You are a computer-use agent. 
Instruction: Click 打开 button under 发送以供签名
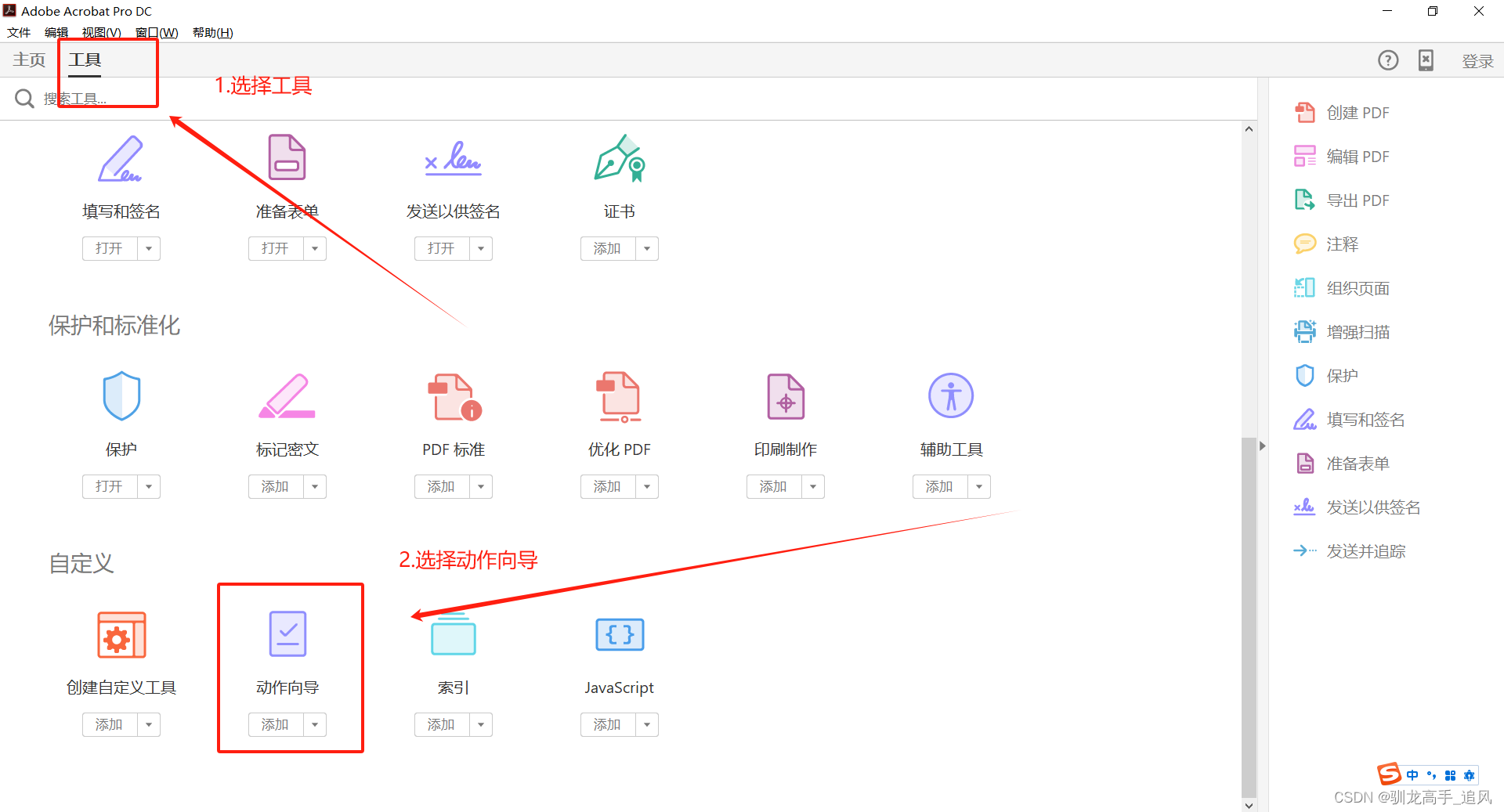pos(442,249)
